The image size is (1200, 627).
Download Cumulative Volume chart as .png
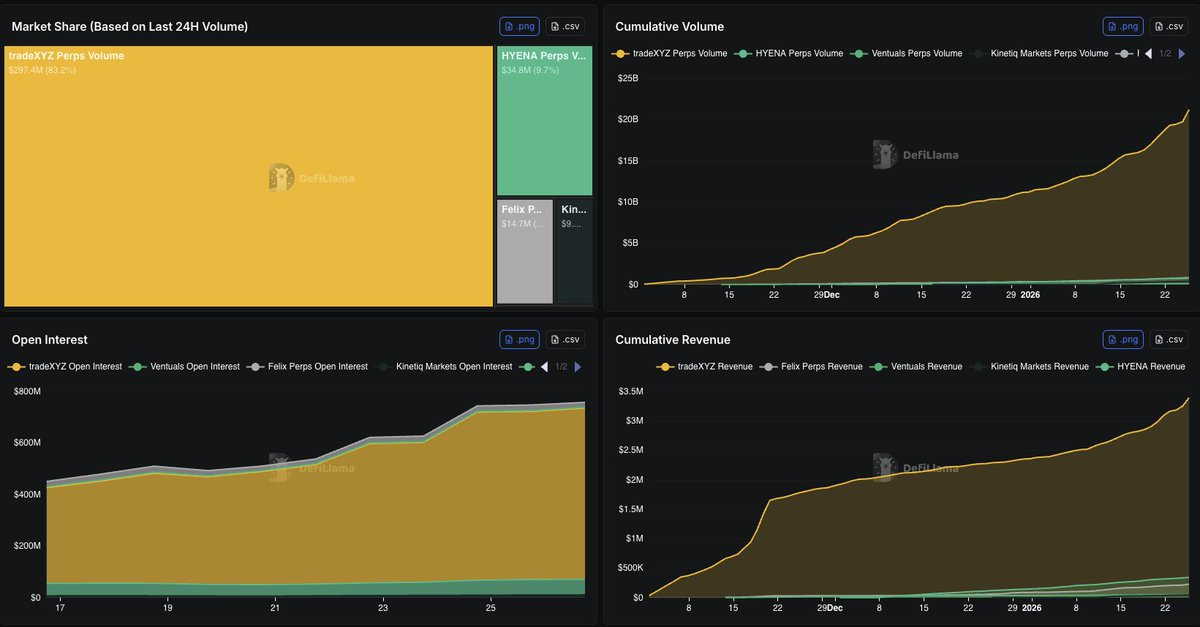click(x=1123, y=27)
